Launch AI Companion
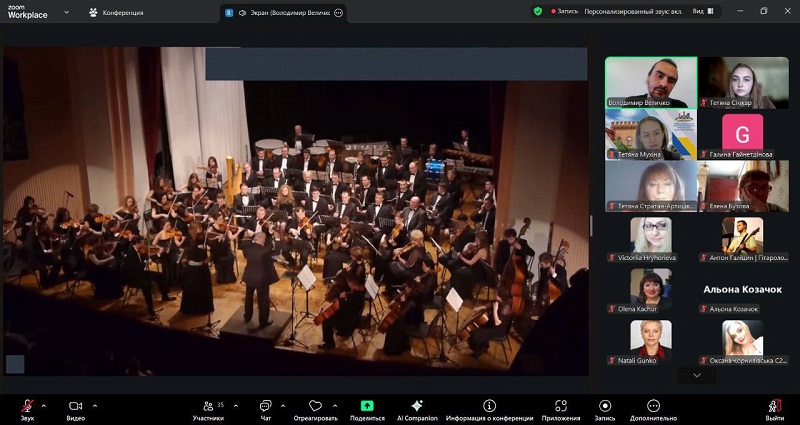 click(417, 406)
